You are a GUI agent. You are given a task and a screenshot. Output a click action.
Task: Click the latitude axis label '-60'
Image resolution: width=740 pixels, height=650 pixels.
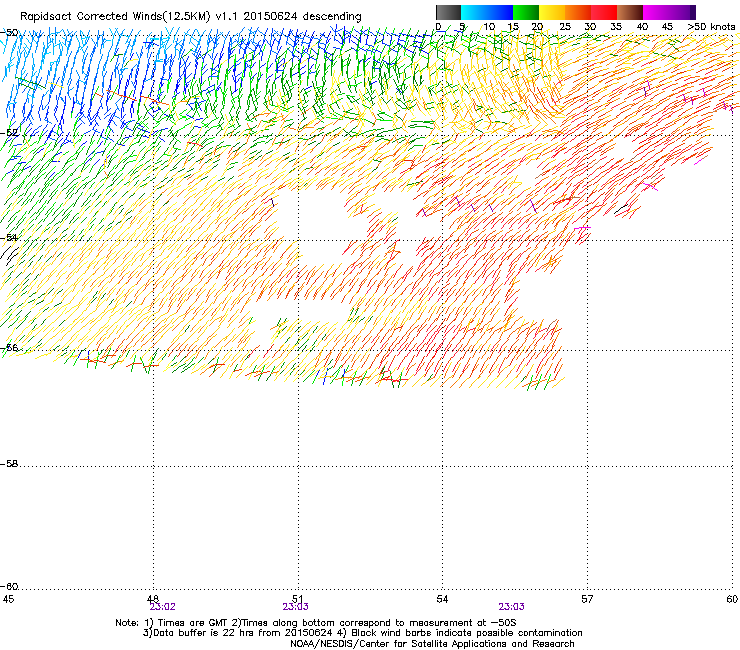pos(9,587)
